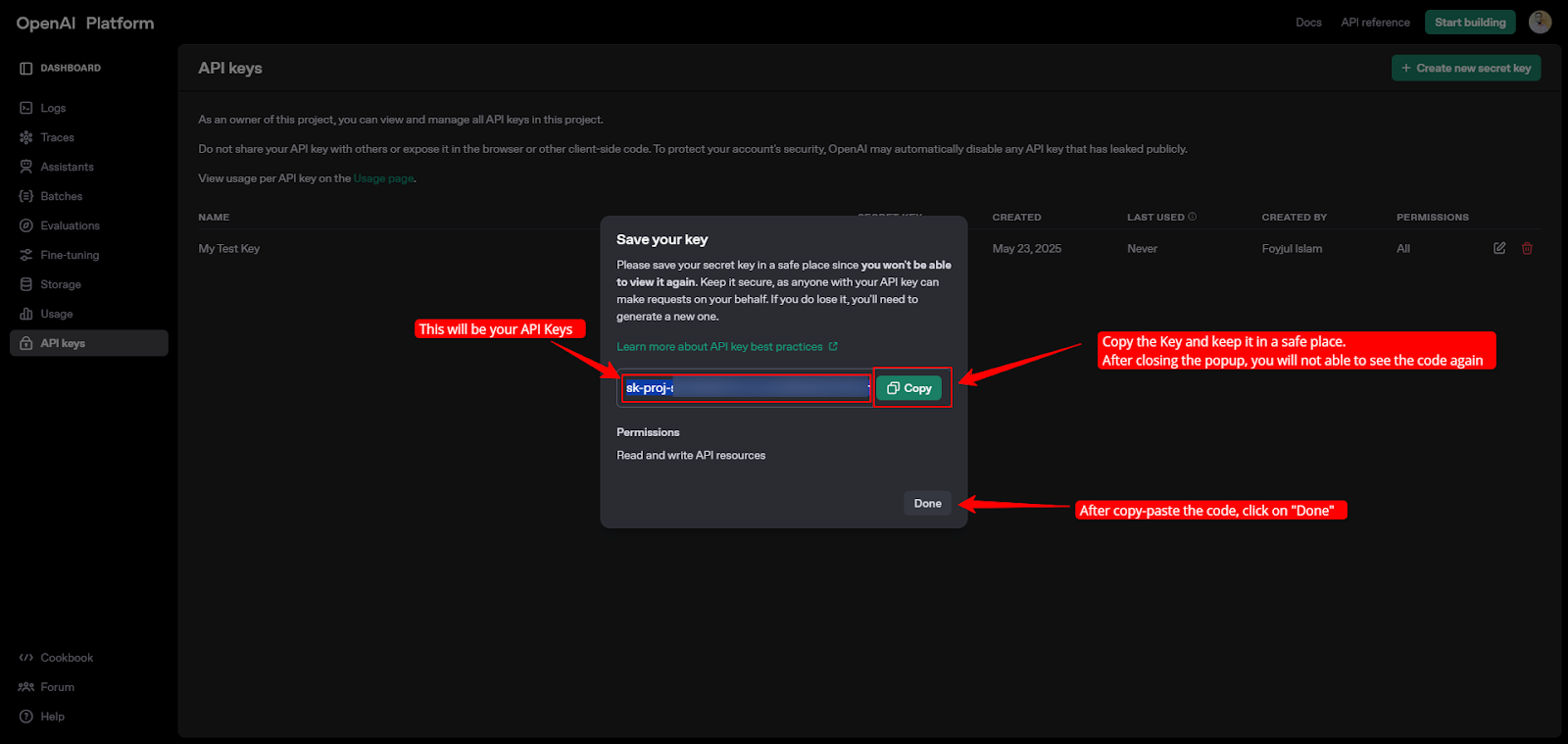
Task: Click the info icon beside Last Used
Action: (1193, 217)
